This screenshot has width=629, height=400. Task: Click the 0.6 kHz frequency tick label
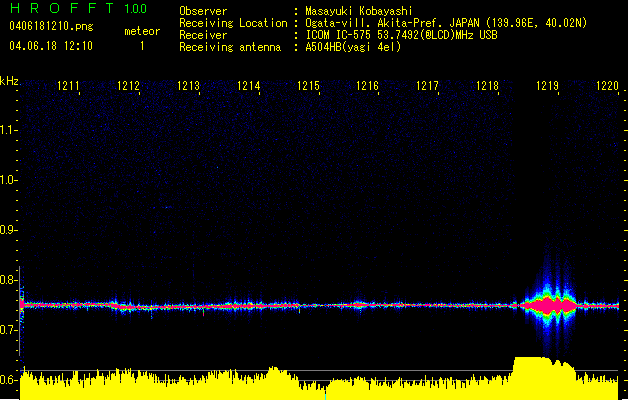[8, 380]
